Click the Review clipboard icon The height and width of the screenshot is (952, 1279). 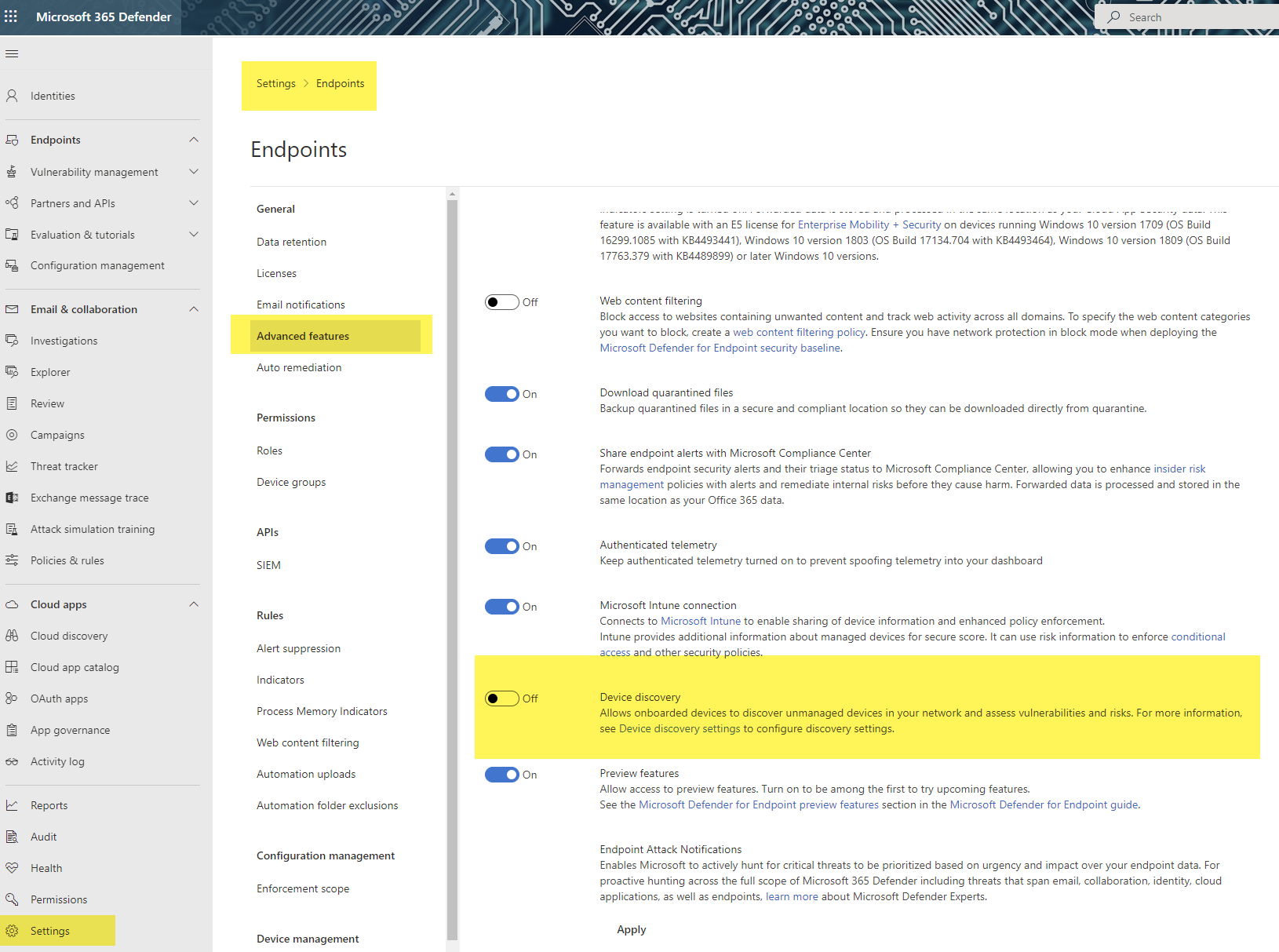click(x=12, y=403)
